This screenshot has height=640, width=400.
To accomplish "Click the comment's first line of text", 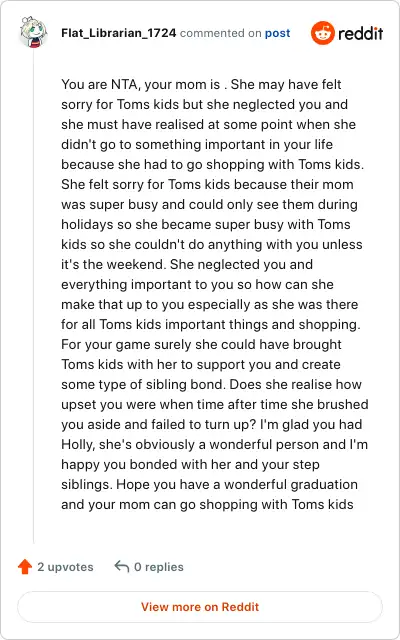I will tap(201, 84).
